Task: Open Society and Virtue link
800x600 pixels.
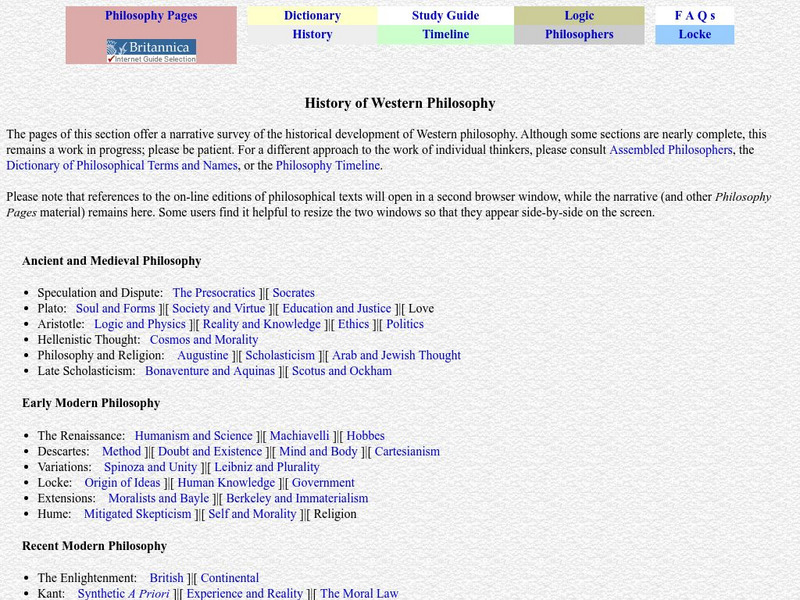Action: pyautogui.click(x=219, y=309)
